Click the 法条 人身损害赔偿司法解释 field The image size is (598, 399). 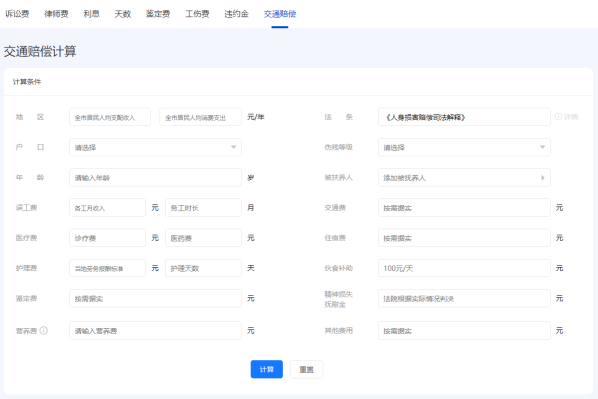(x=464, y=117)
